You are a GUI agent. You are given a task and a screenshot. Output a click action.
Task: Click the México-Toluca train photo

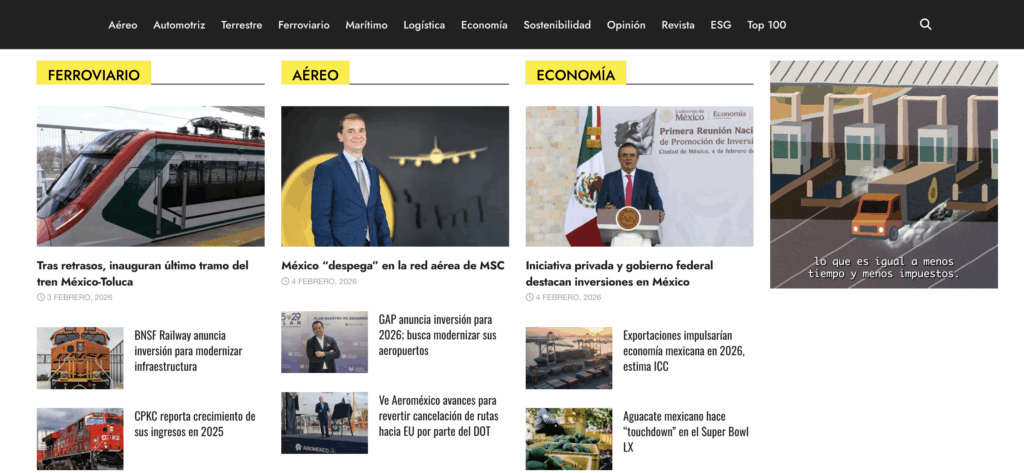[x=150, y=176]
